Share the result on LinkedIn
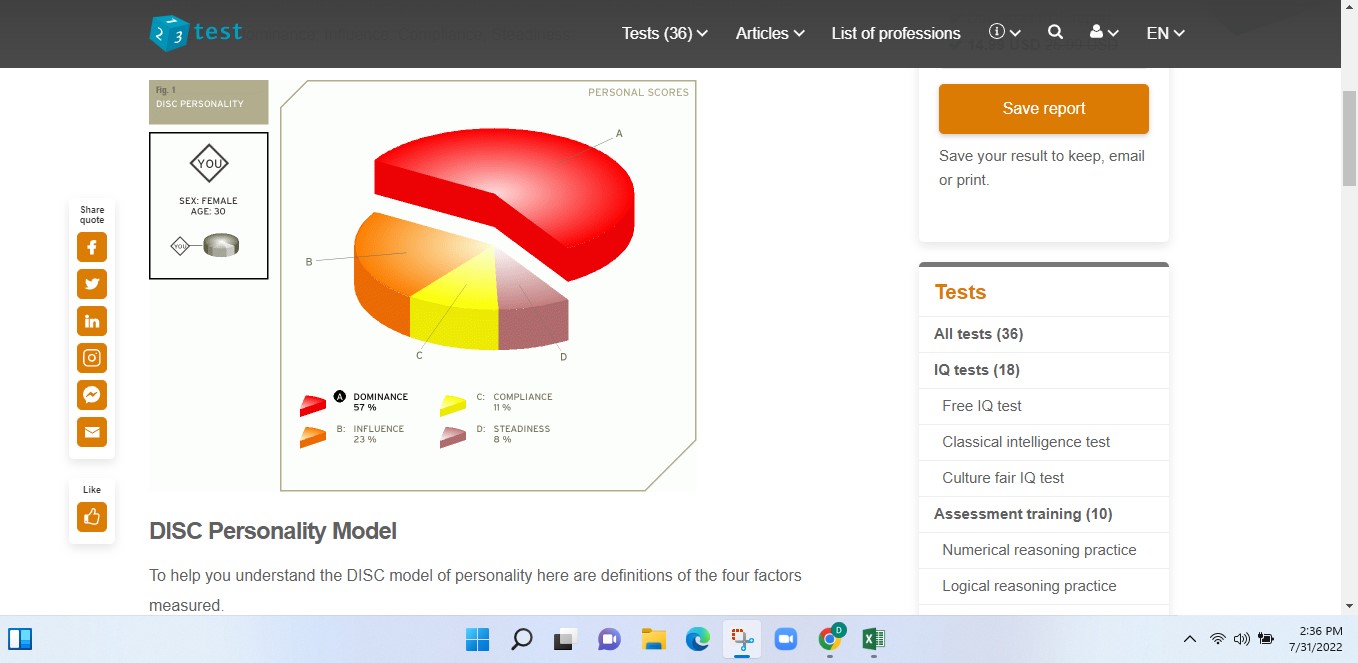 91,321
